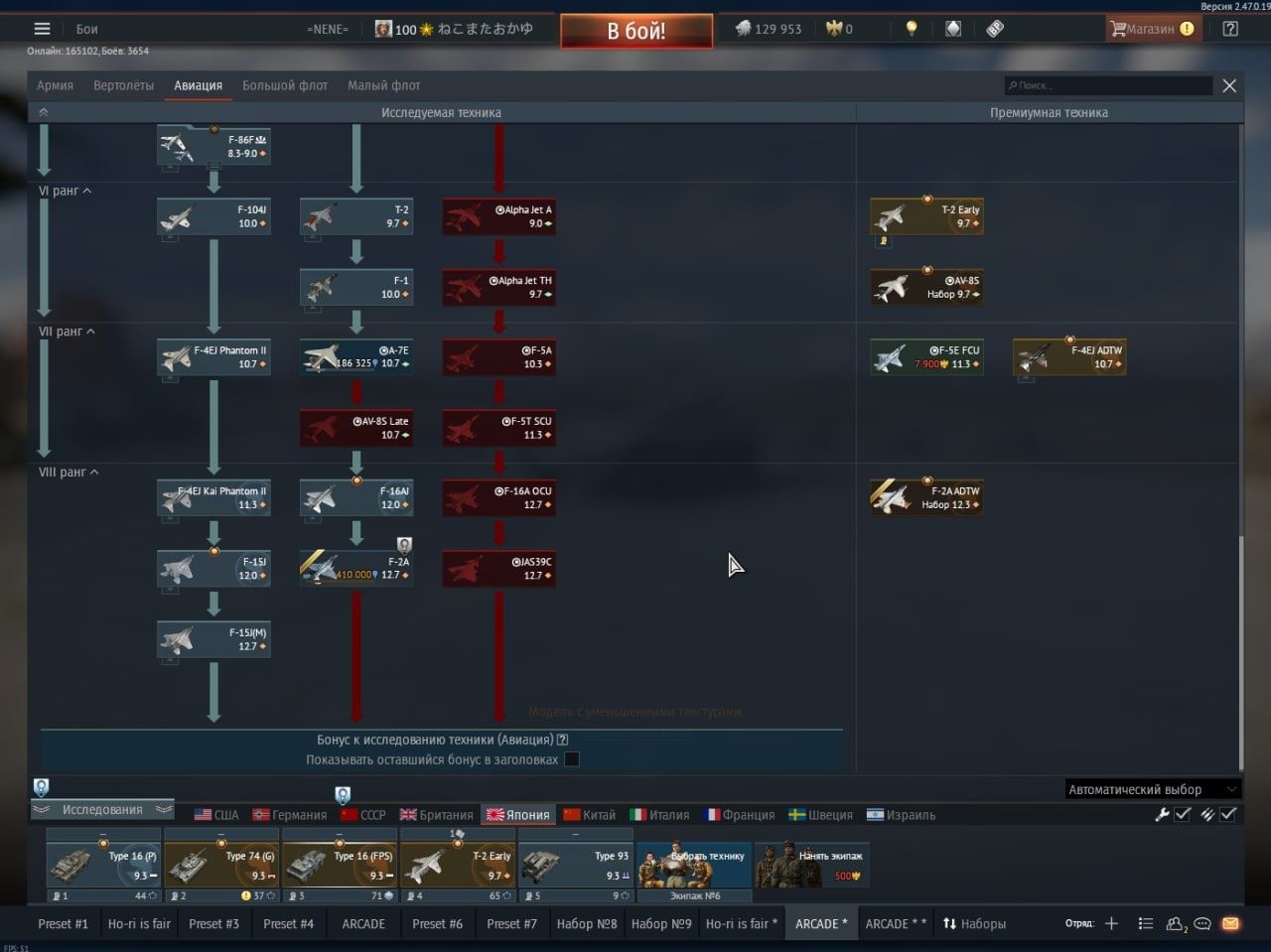
Task: Start battle with В бой! button
Action: [636, 31]
